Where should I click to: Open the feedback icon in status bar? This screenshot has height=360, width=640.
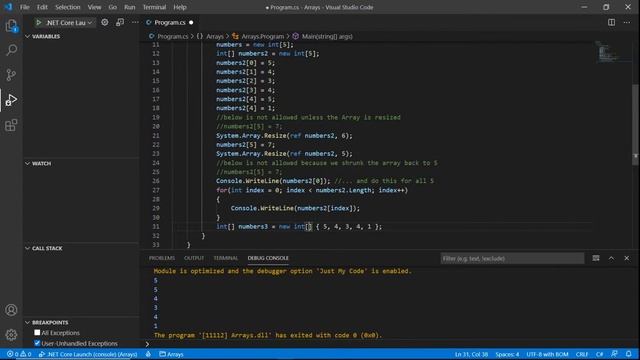click(x=614, y=354)
